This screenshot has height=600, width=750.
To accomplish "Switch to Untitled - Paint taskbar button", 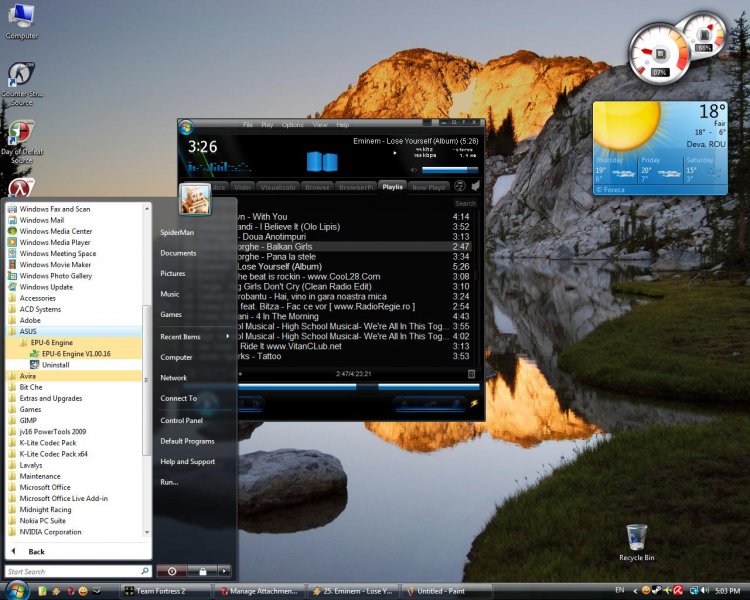I will [447, 591].
